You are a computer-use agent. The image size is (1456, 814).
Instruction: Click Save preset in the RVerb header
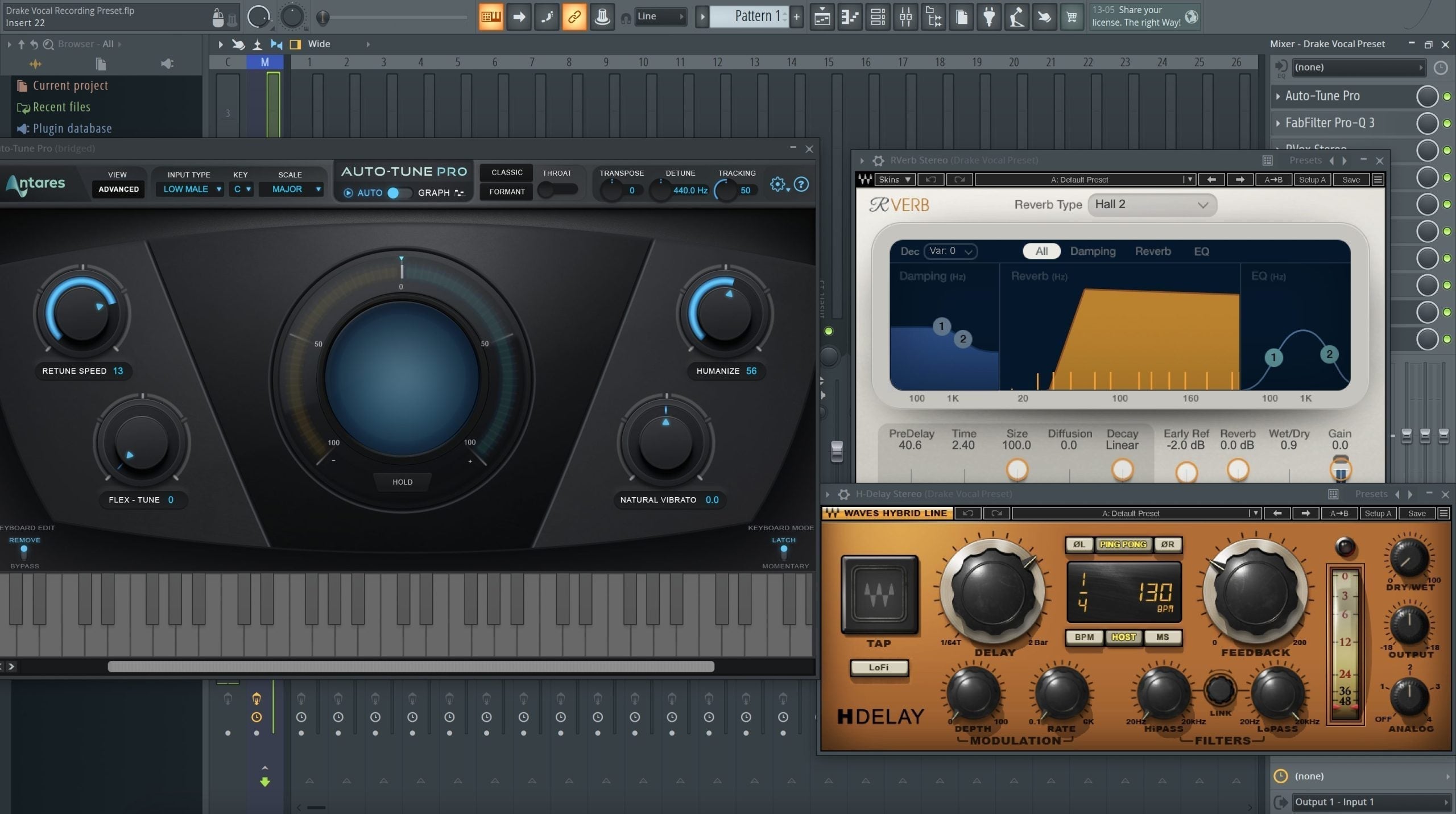[x=1351, y=179]
